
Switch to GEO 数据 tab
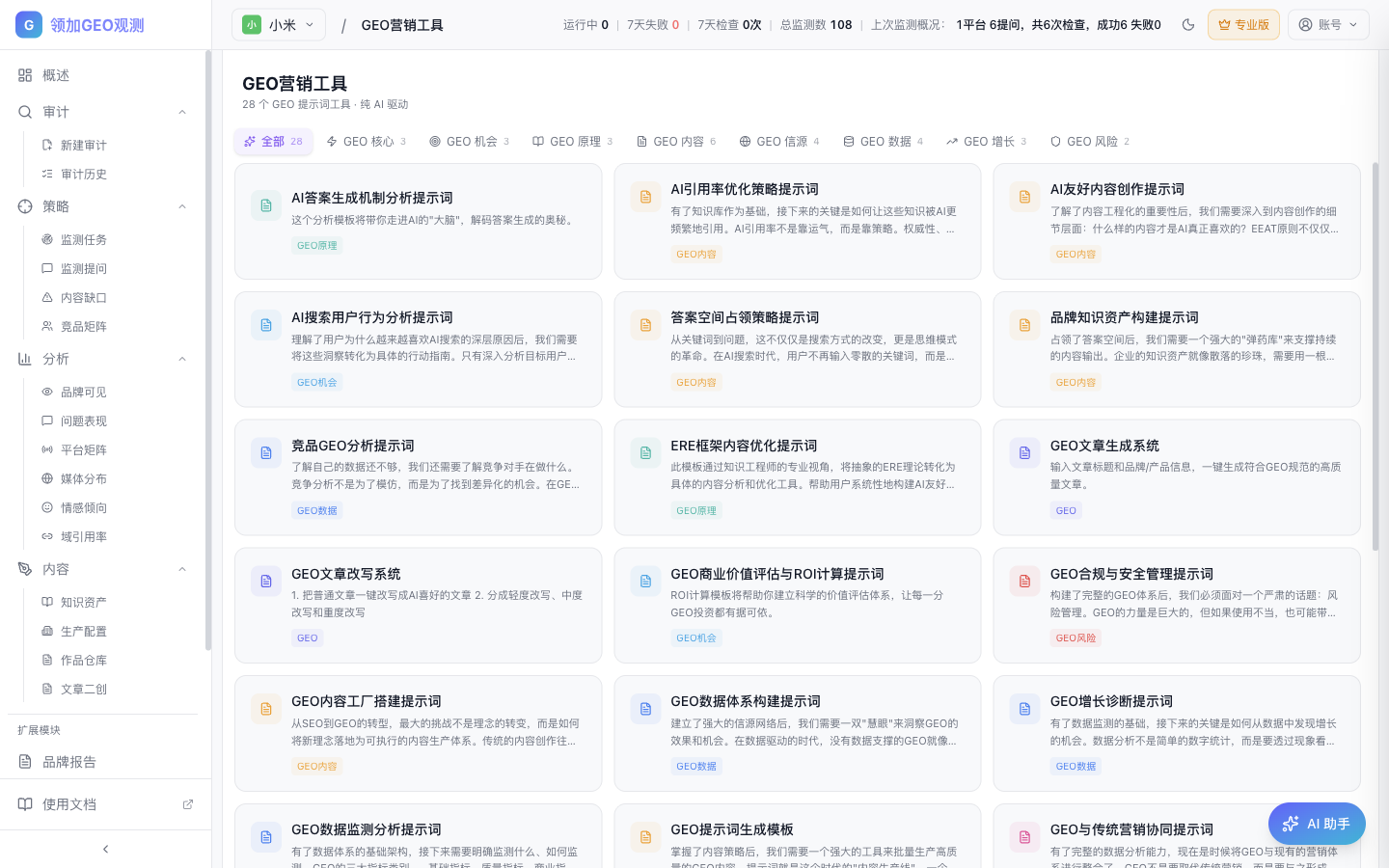[883, 141]
